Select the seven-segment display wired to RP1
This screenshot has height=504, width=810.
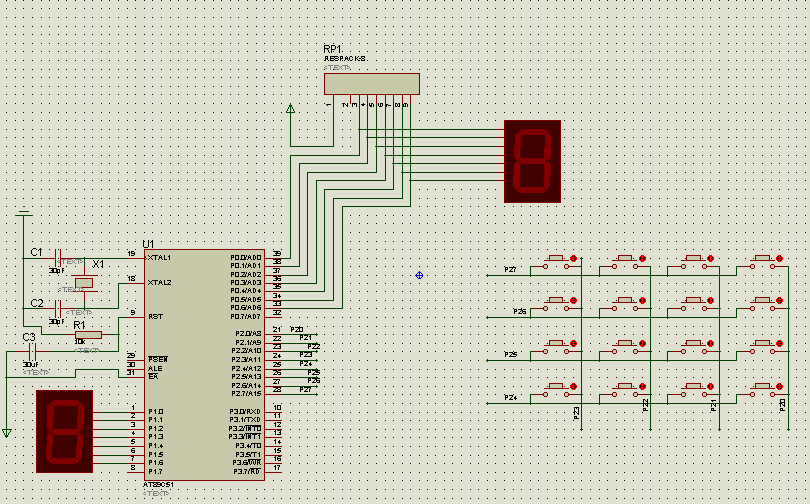533,161
